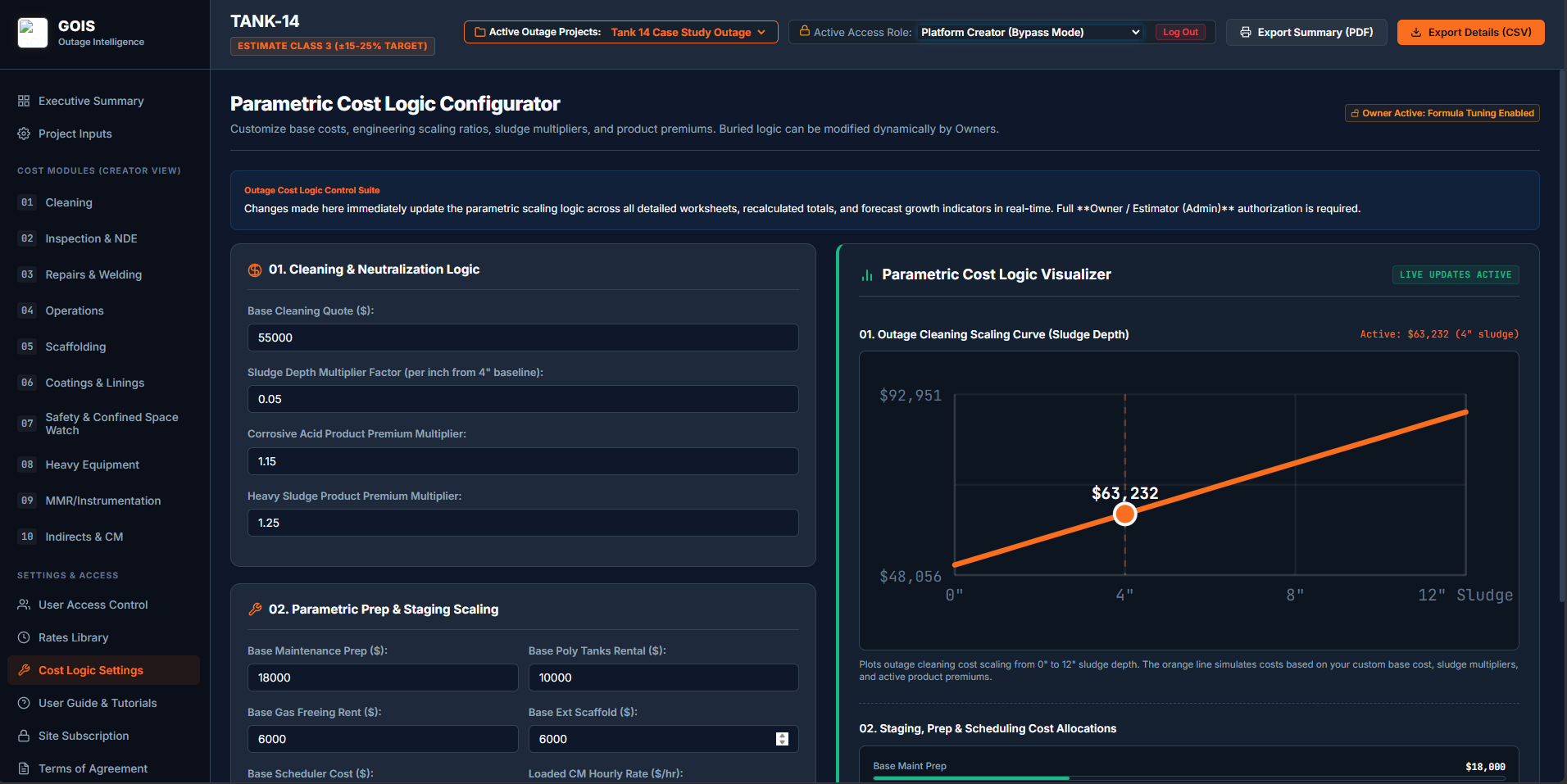Image resolution: width=1567 pixels, height=784 pixels.
Task: Click the Terms of Agreement document icon
Action: click(x=24, y=768)
